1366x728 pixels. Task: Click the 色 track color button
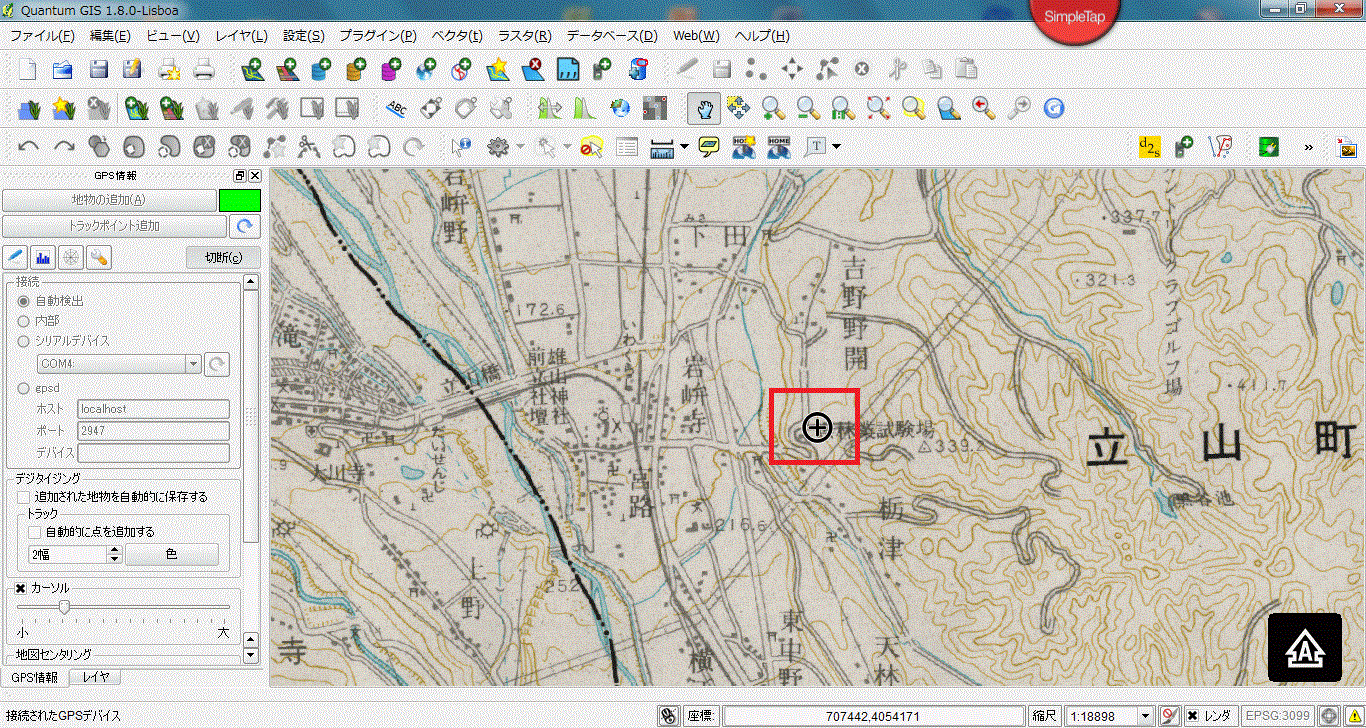click(171, 554)
